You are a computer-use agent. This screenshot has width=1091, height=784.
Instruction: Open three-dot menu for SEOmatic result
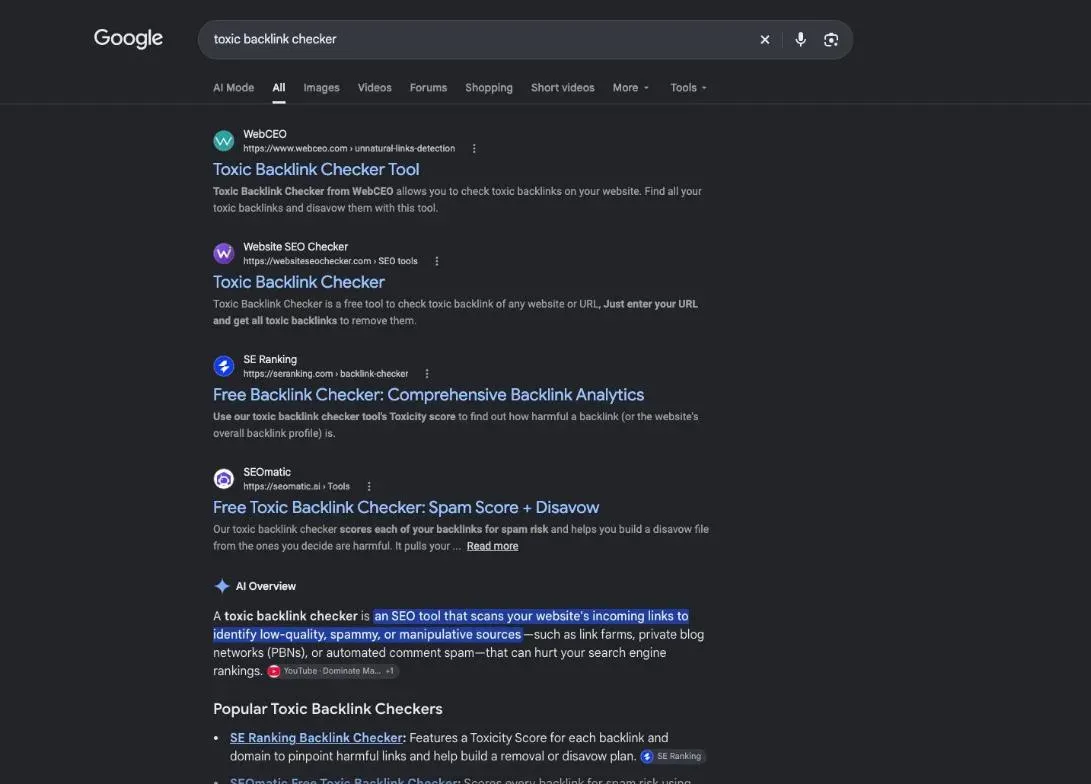369,487
